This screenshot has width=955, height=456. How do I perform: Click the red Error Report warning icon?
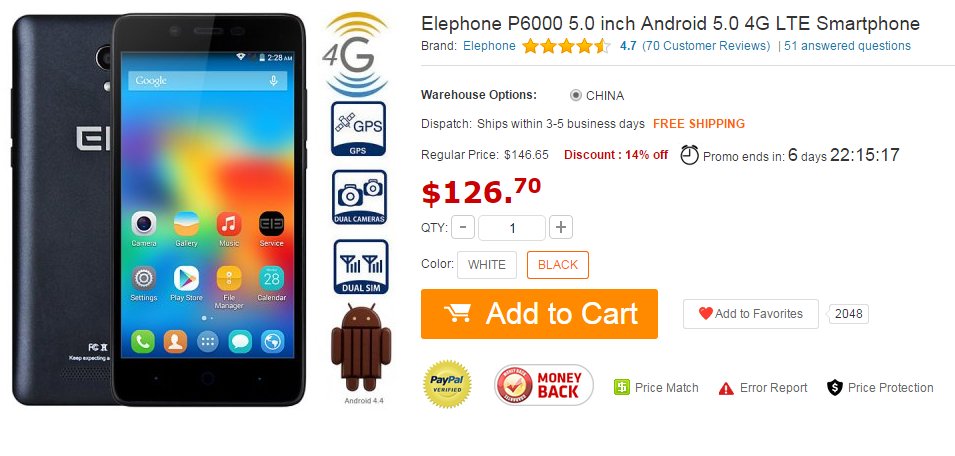click(x=726, y=388)
